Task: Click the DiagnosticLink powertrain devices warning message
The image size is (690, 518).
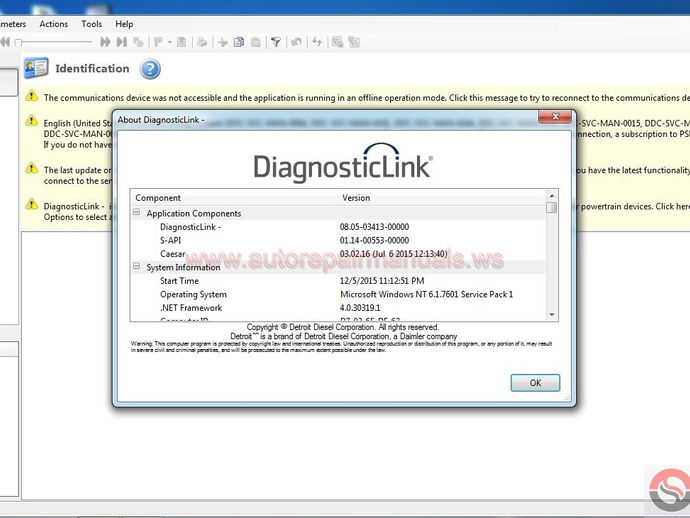Action: 77,212
